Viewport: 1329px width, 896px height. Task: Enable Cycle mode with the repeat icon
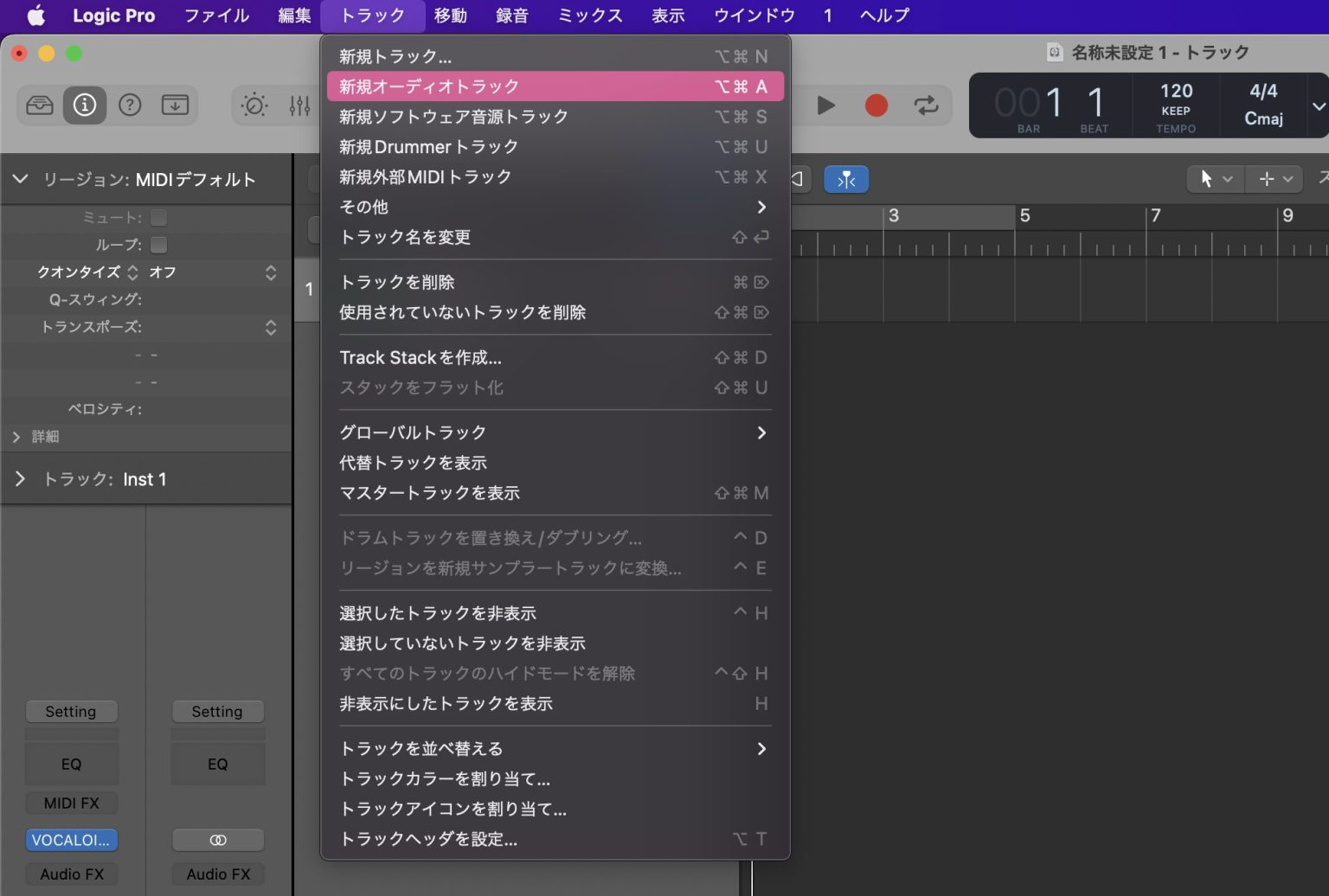click(927, 106)
